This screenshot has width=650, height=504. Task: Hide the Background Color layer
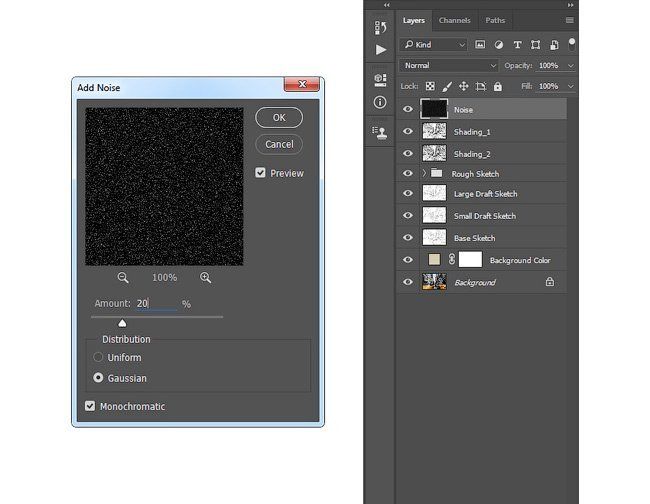(x=408, y=259)
